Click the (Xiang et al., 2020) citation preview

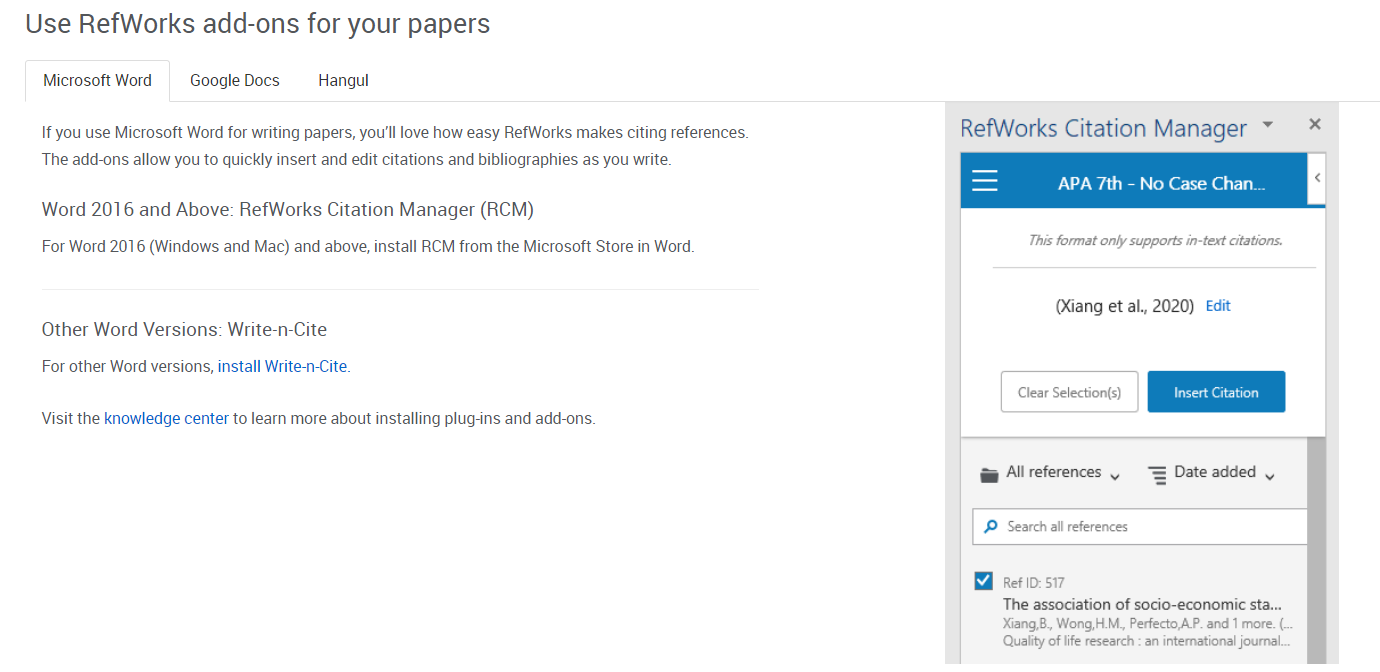[x=1124, y=306]
